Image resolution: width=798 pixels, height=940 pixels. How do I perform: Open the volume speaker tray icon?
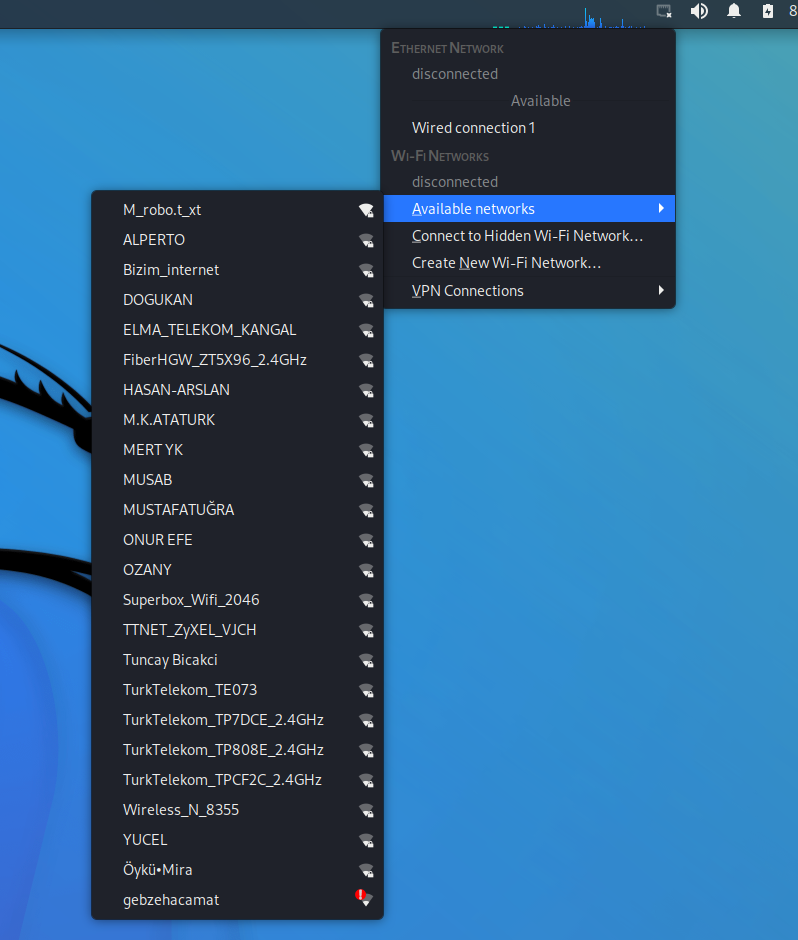(x=699, y=11)
